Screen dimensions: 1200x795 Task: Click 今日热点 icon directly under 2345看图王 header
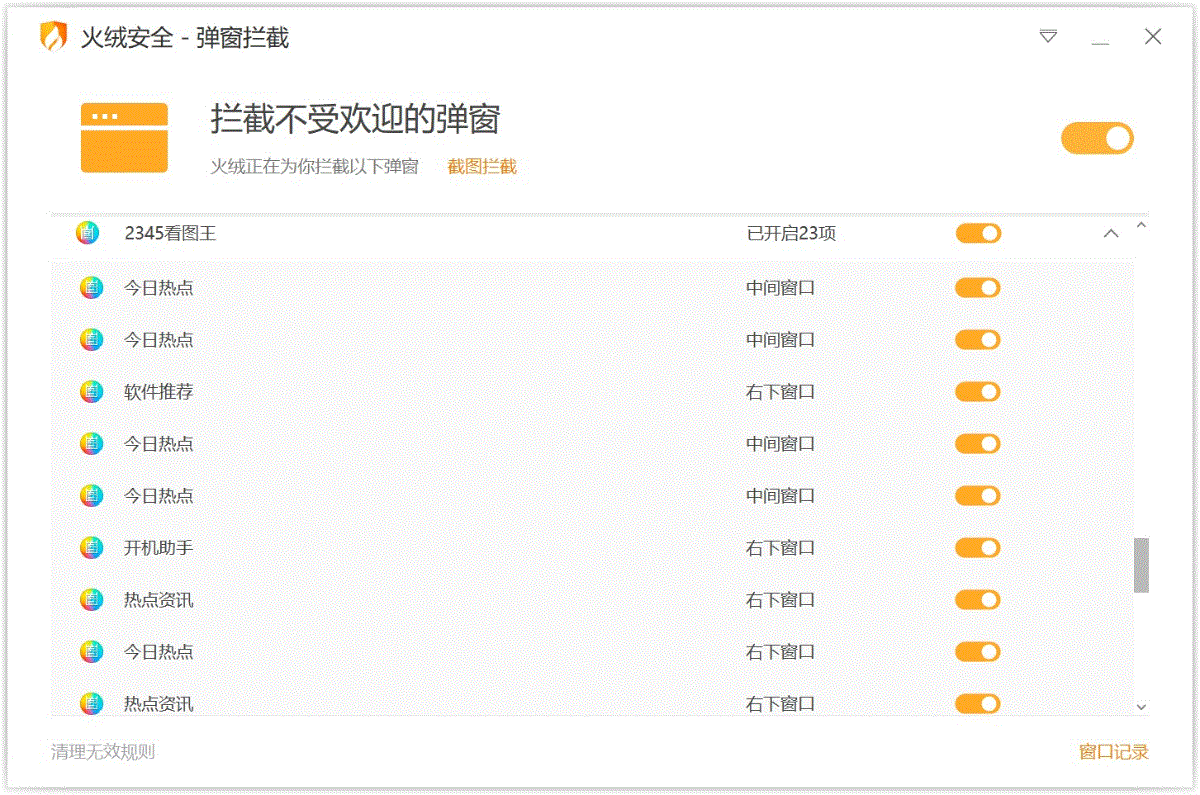click(91, 288)
